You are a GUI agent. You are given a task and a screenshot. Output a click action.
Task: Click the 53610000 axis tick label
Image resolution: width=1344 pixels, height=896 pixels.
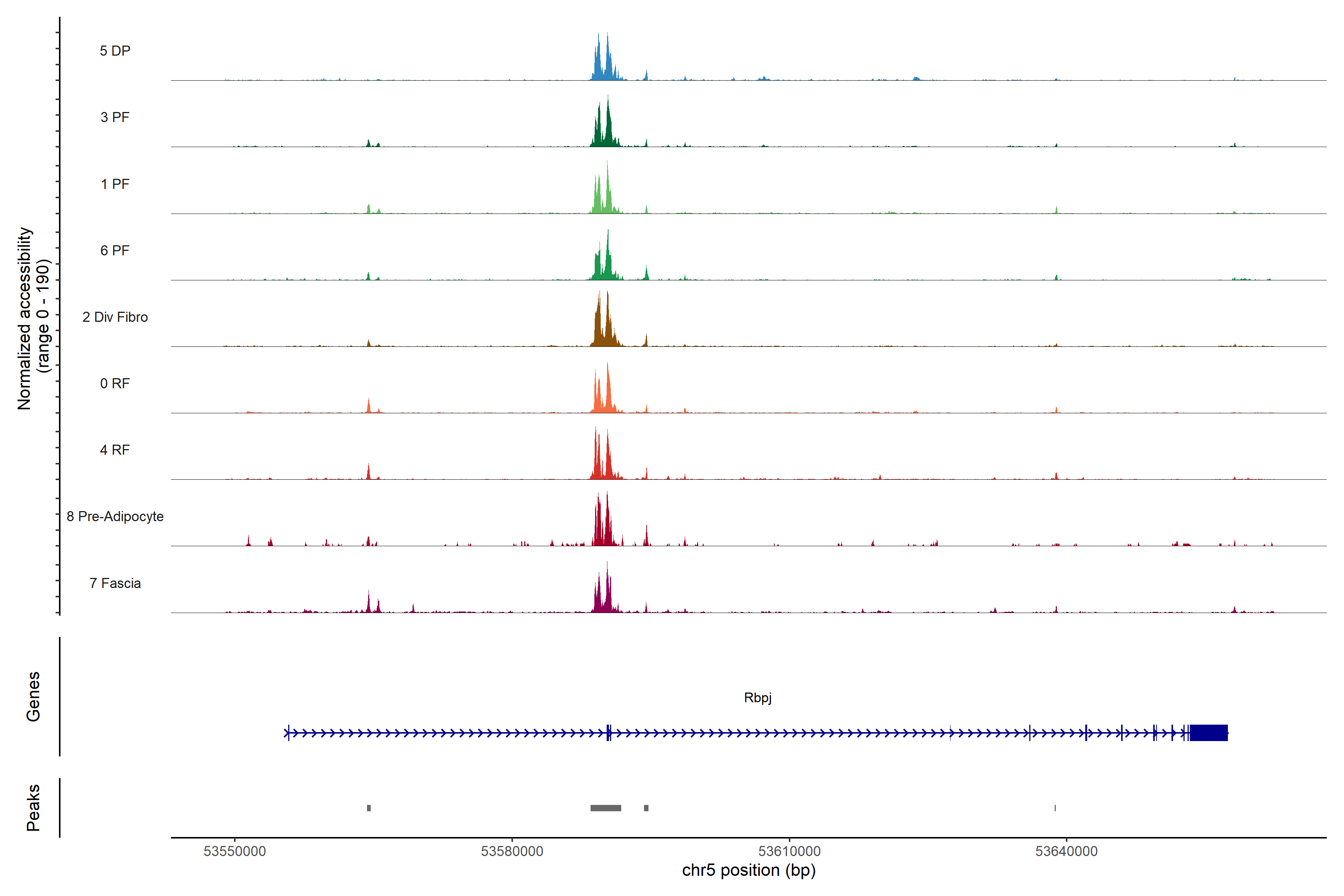point(789,852)
